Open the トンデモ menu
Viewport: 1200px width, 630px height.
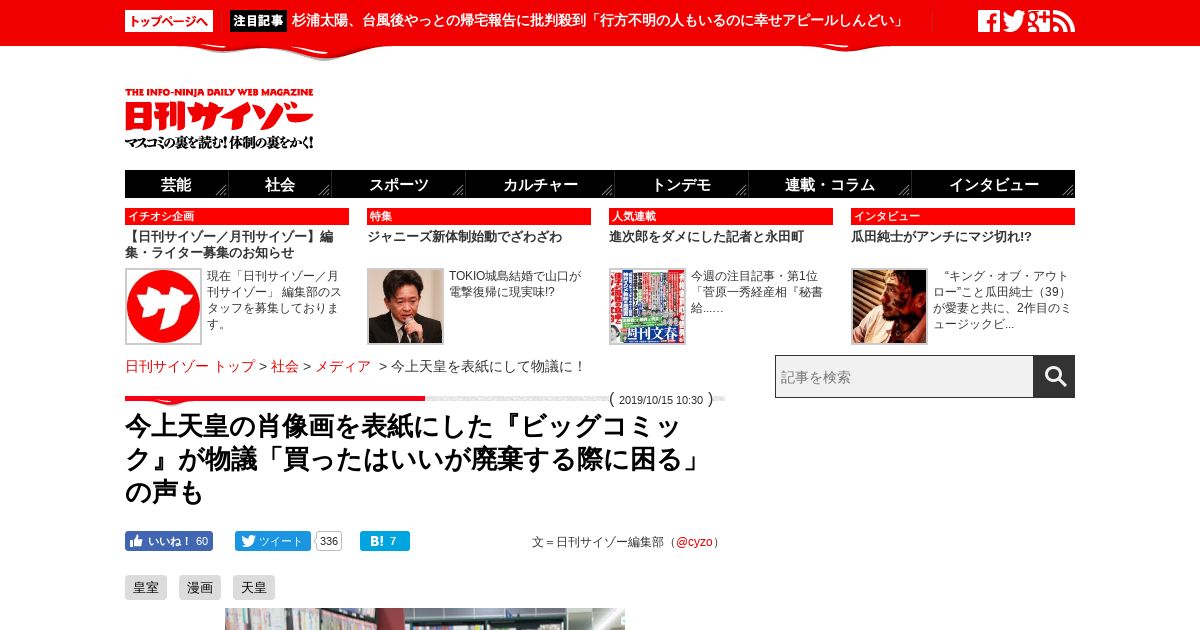click(681, 184)
